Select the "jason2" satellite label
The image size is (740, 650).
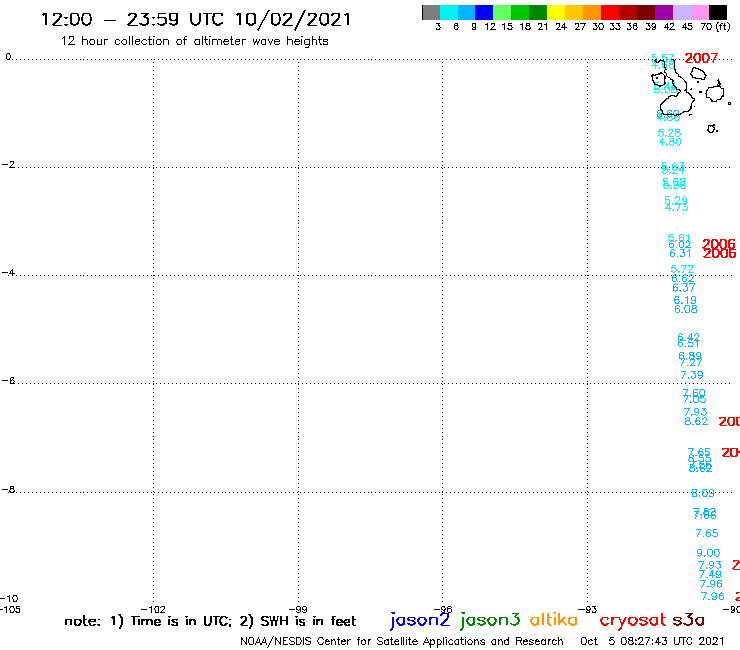420,620
